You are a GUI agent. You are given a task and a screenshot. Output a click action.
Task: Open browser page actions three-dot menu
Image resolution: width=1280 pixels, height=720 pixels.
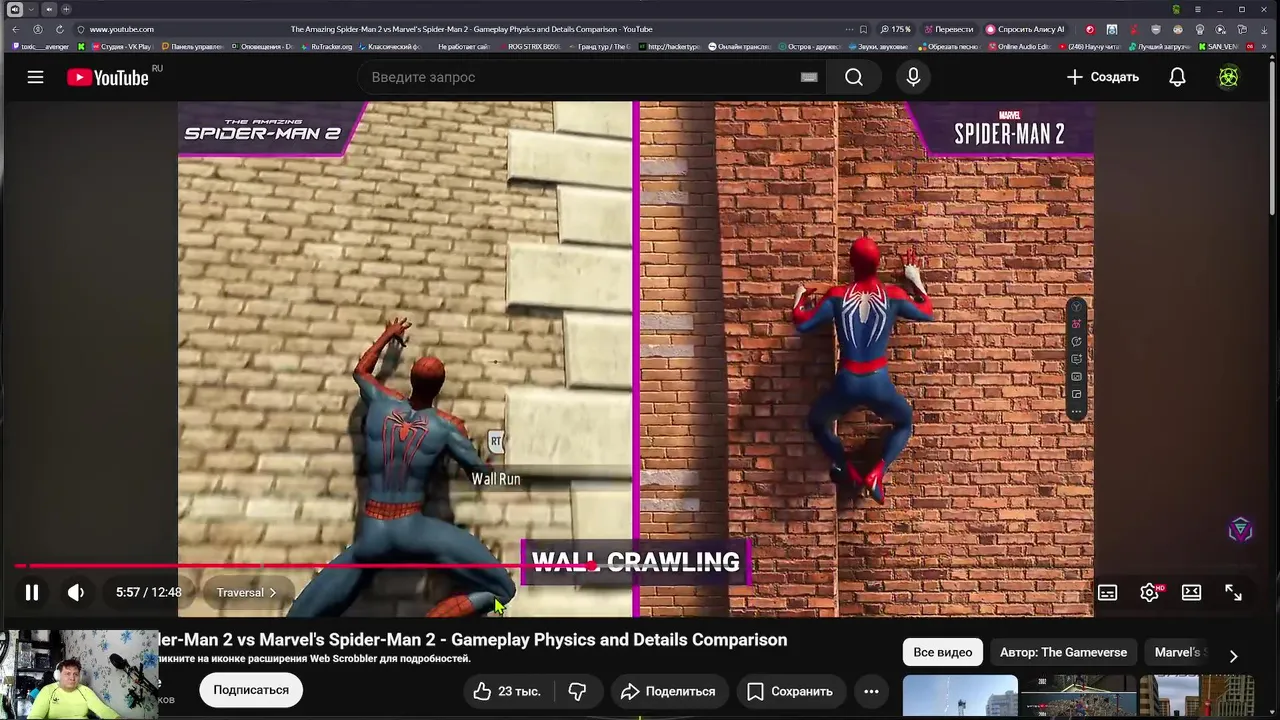pyautogui.click(x=849, y=29)
